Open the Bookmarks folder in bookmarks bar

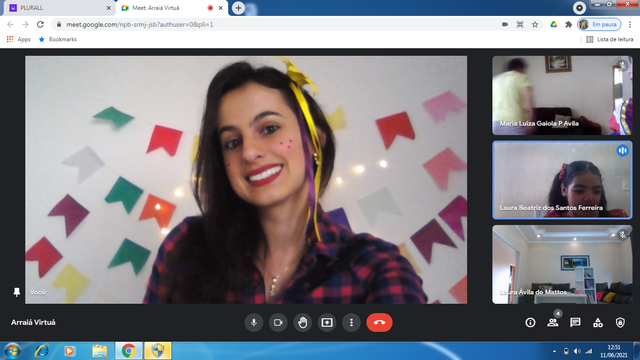point(58,39)
